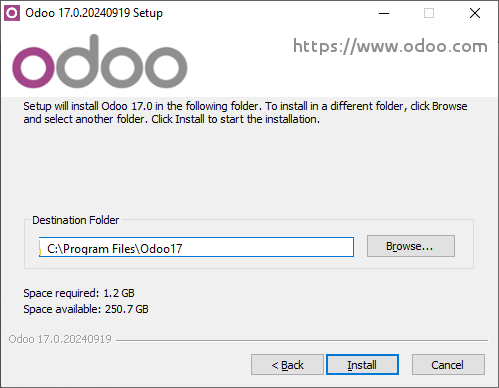Click the Destination Folder group label
The image size is (499, 388).
click(x=76, y=220)
